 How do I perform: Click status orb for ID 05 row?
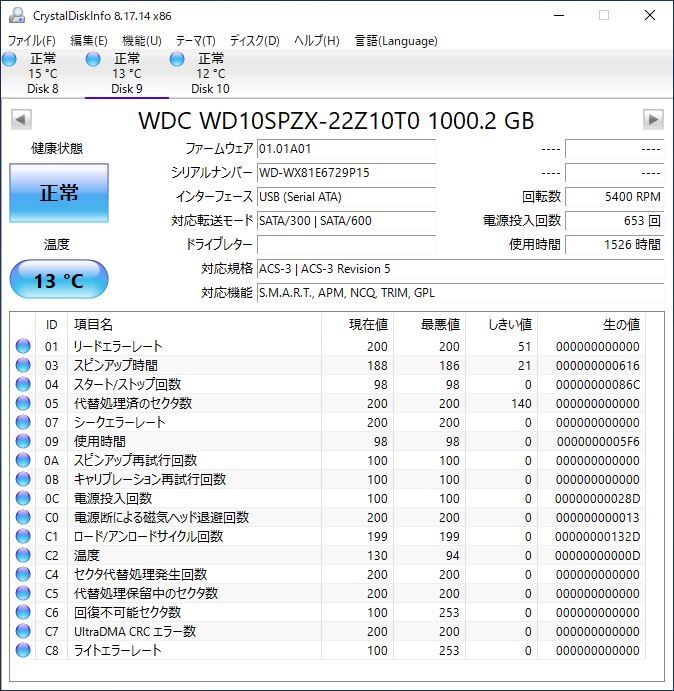click(x=23, y=403)
